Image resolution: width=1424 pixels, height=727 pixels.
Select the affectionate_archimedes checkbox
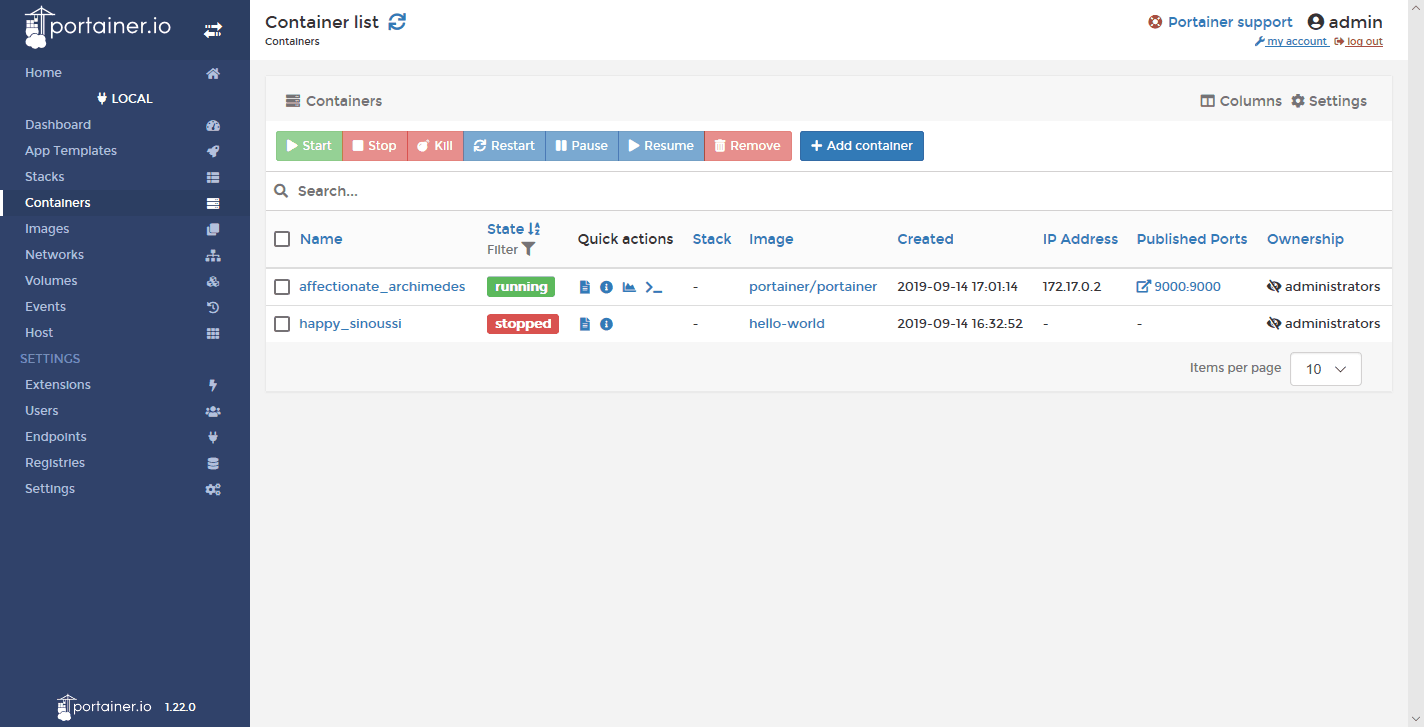(x=282, y=287)
